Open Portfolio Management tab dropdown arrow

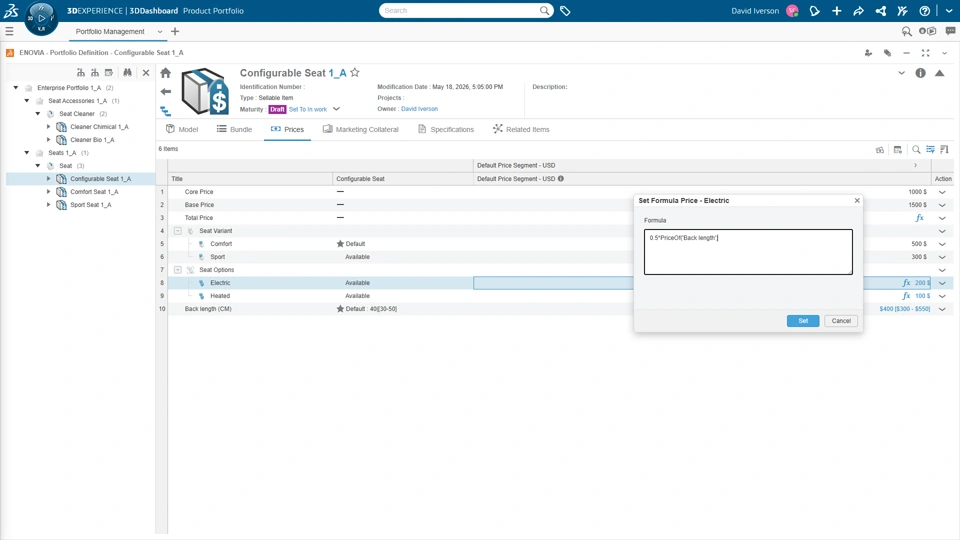[160, 32]
